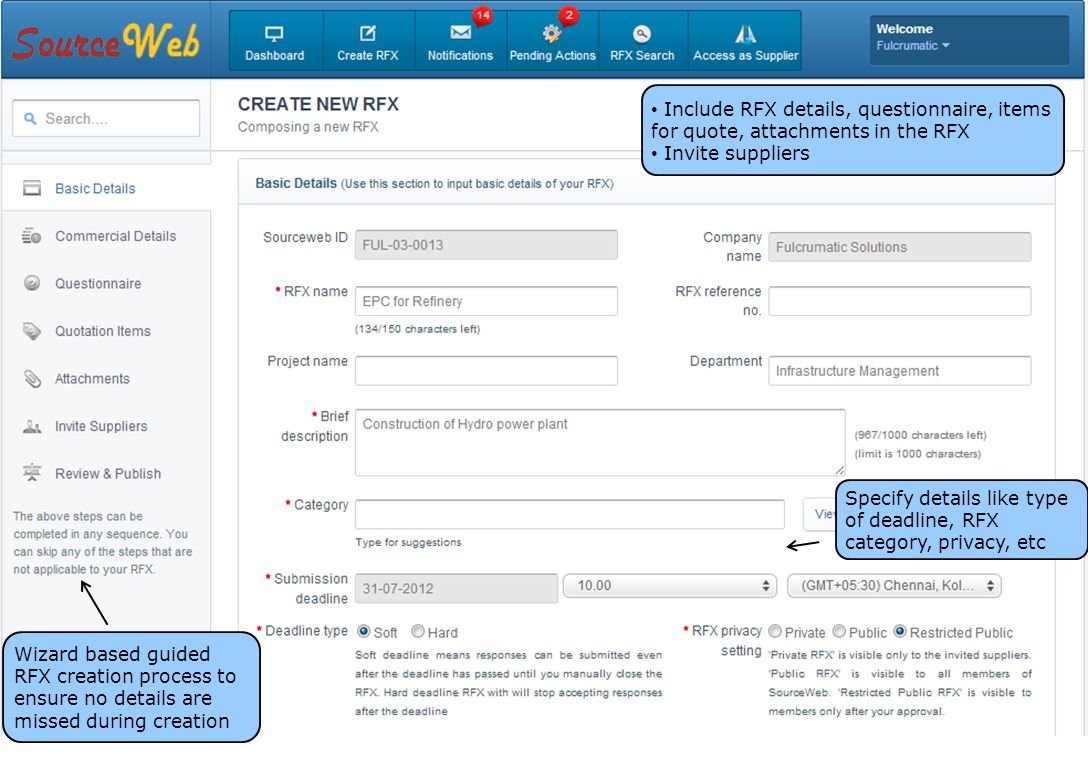Select the Soft deadline type radio

point(364,631)
